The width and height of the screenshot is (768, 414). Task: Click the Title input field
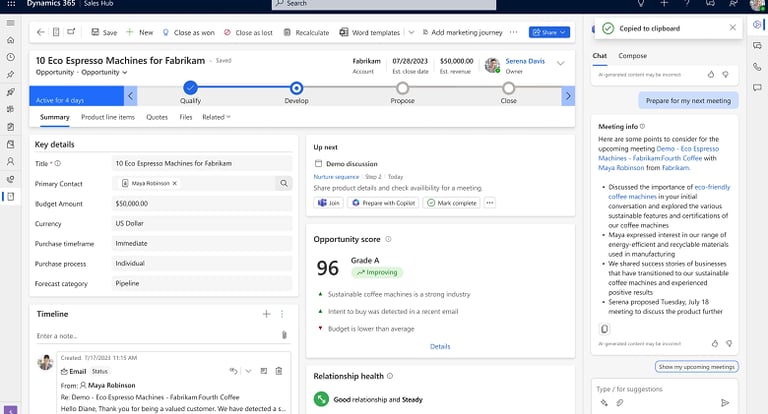[202, 163]
